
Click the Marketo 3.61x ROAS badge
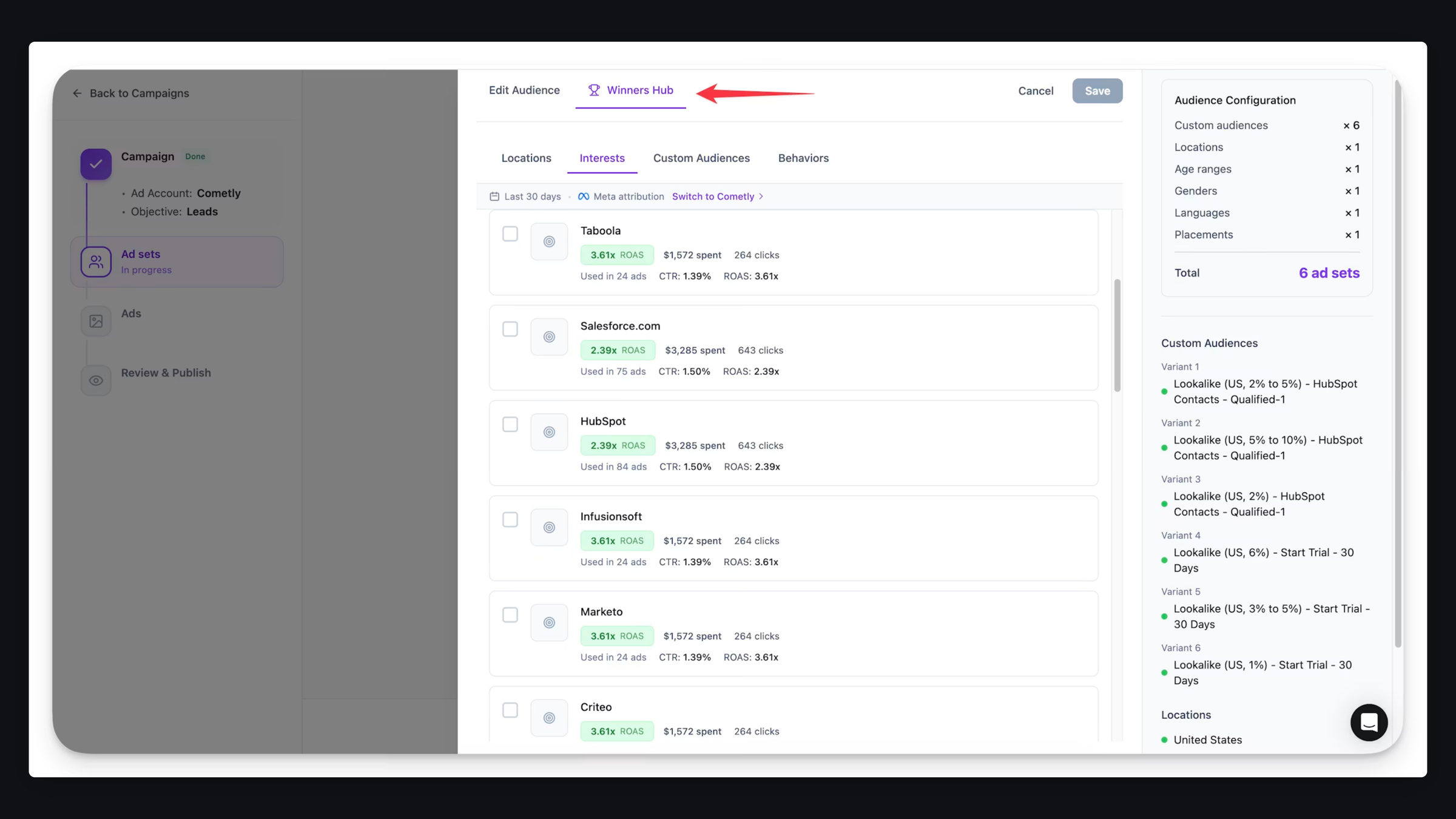617,636
